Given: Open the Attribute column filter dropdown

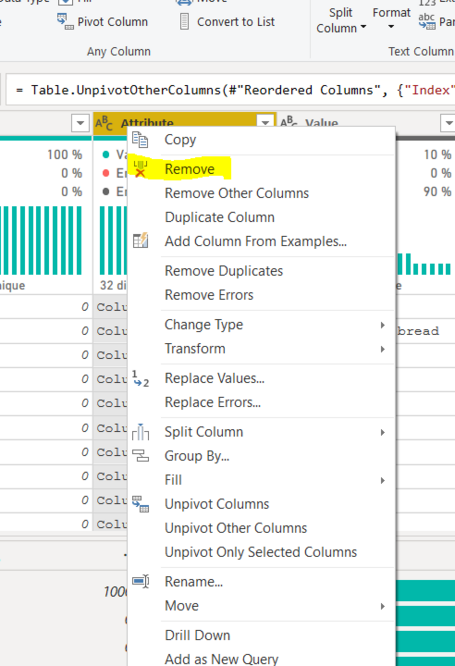Looking at the screenshot, I should (x=266, y=123).
